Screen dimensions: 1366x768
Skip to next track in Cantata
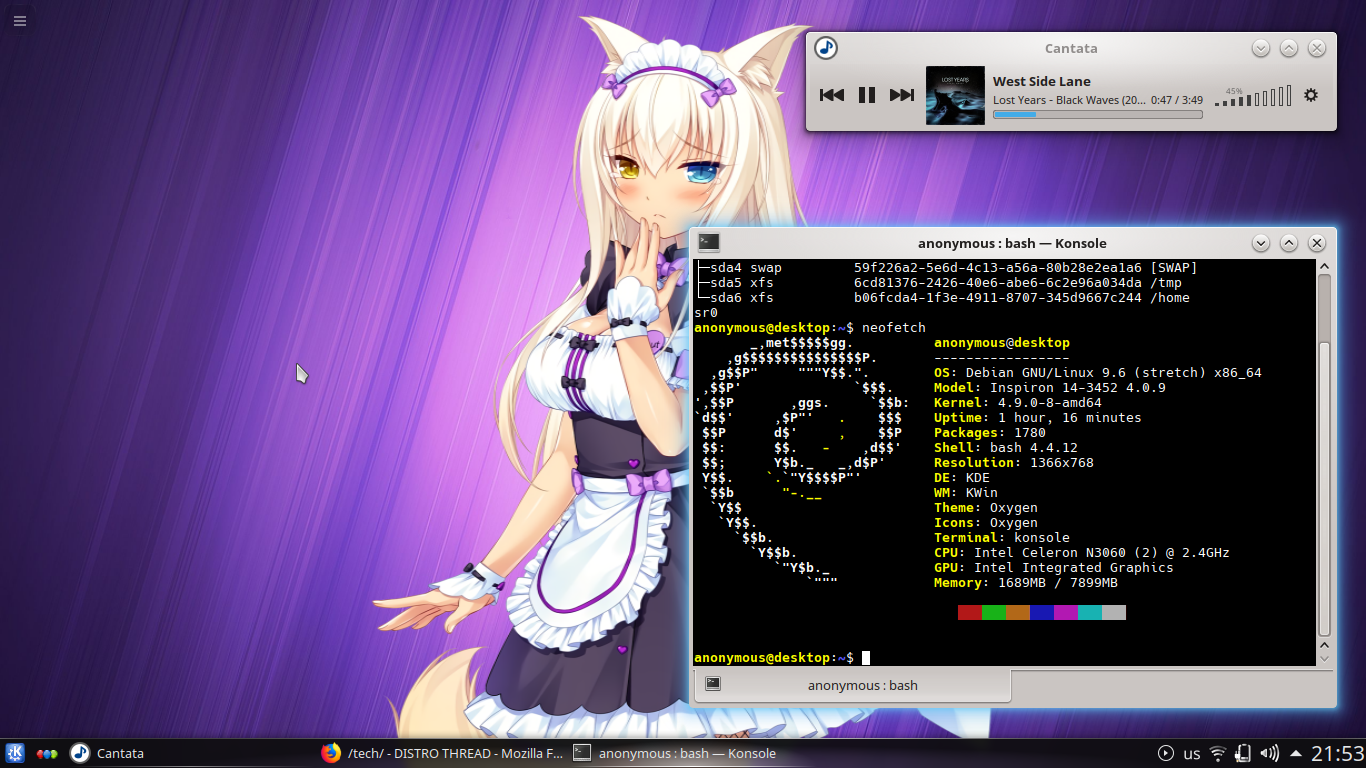pos(902,95)
